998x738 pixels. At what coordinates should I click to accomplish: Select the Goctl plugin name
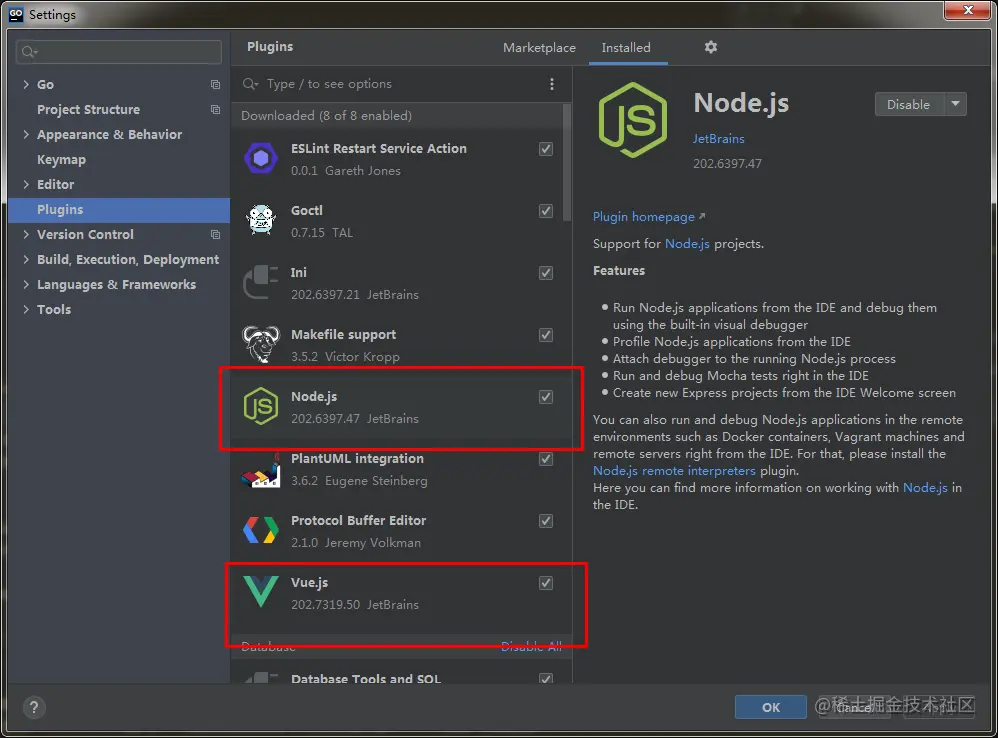tap(307, 211)
